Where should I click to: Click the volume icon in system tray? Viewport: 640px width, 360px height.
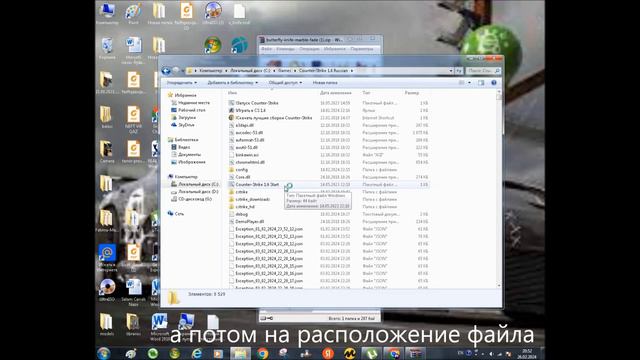[x=491, y=354]
